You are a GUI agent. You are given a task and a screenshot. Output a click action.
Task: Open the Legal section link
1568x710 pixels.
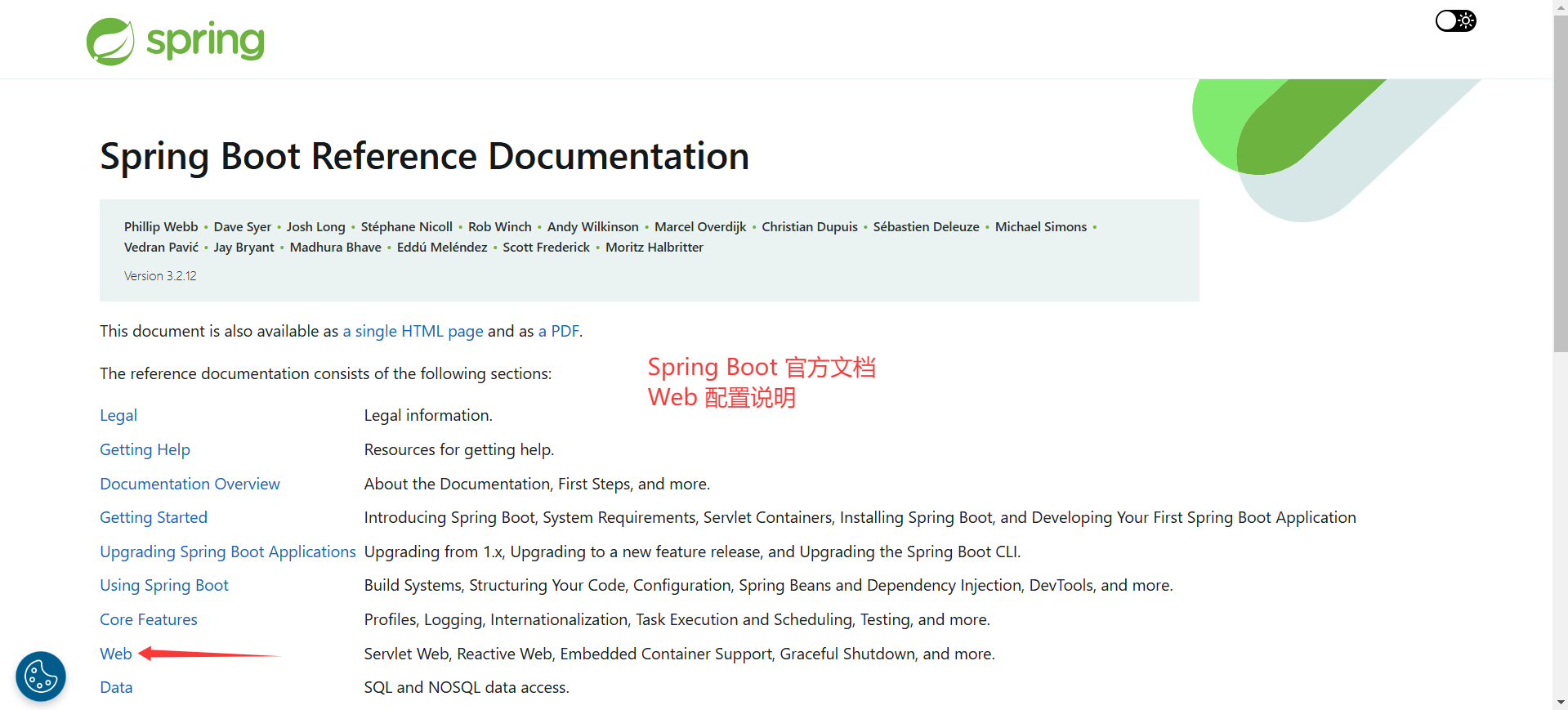[x=118, y=415]
